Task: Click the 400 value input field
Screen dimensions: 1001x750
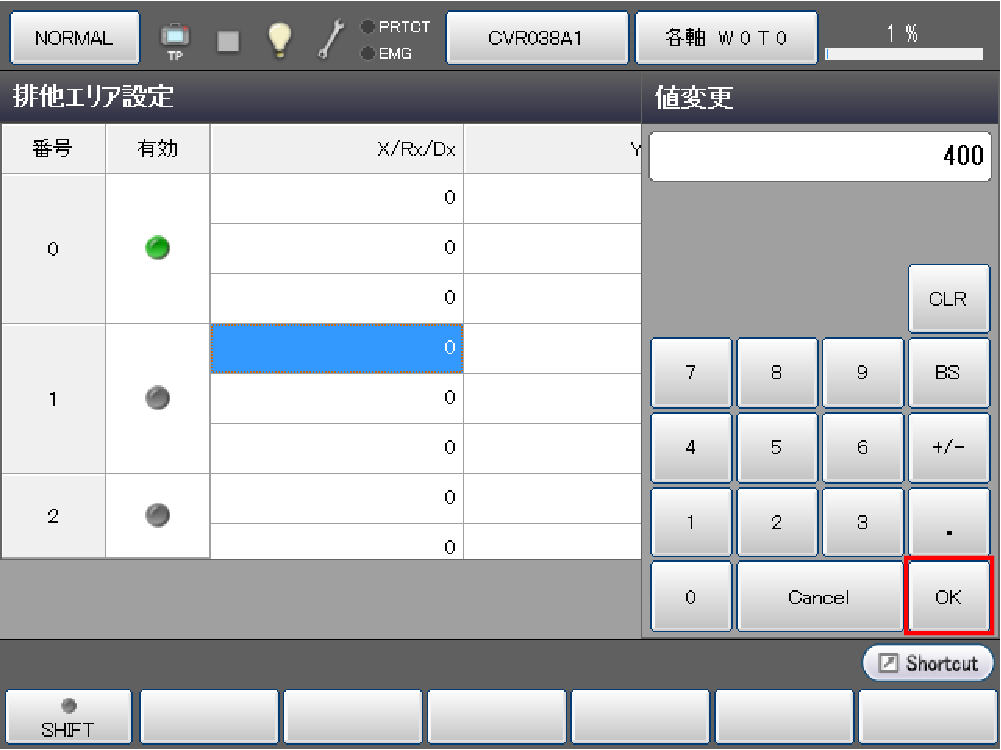Action: pyautogui.click(x=817, y=156)
